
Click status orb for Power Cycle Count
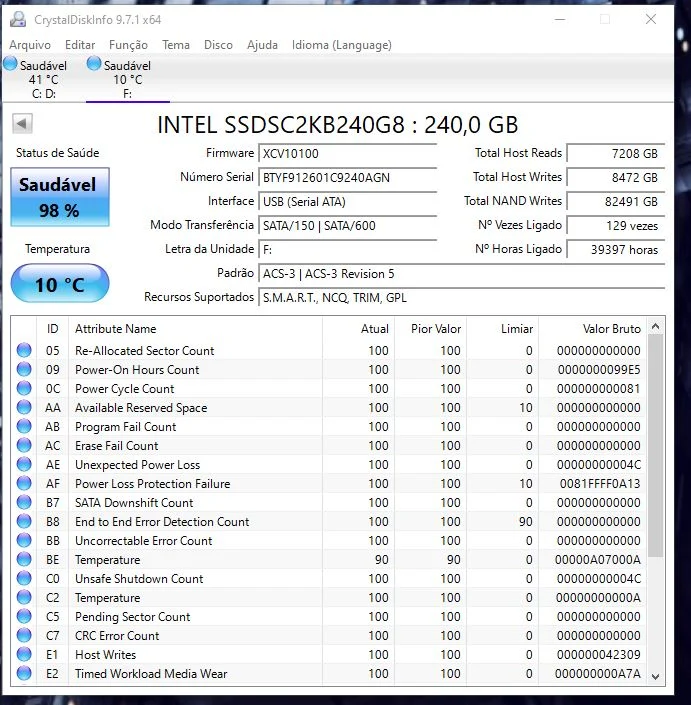[x=24, y=388]
